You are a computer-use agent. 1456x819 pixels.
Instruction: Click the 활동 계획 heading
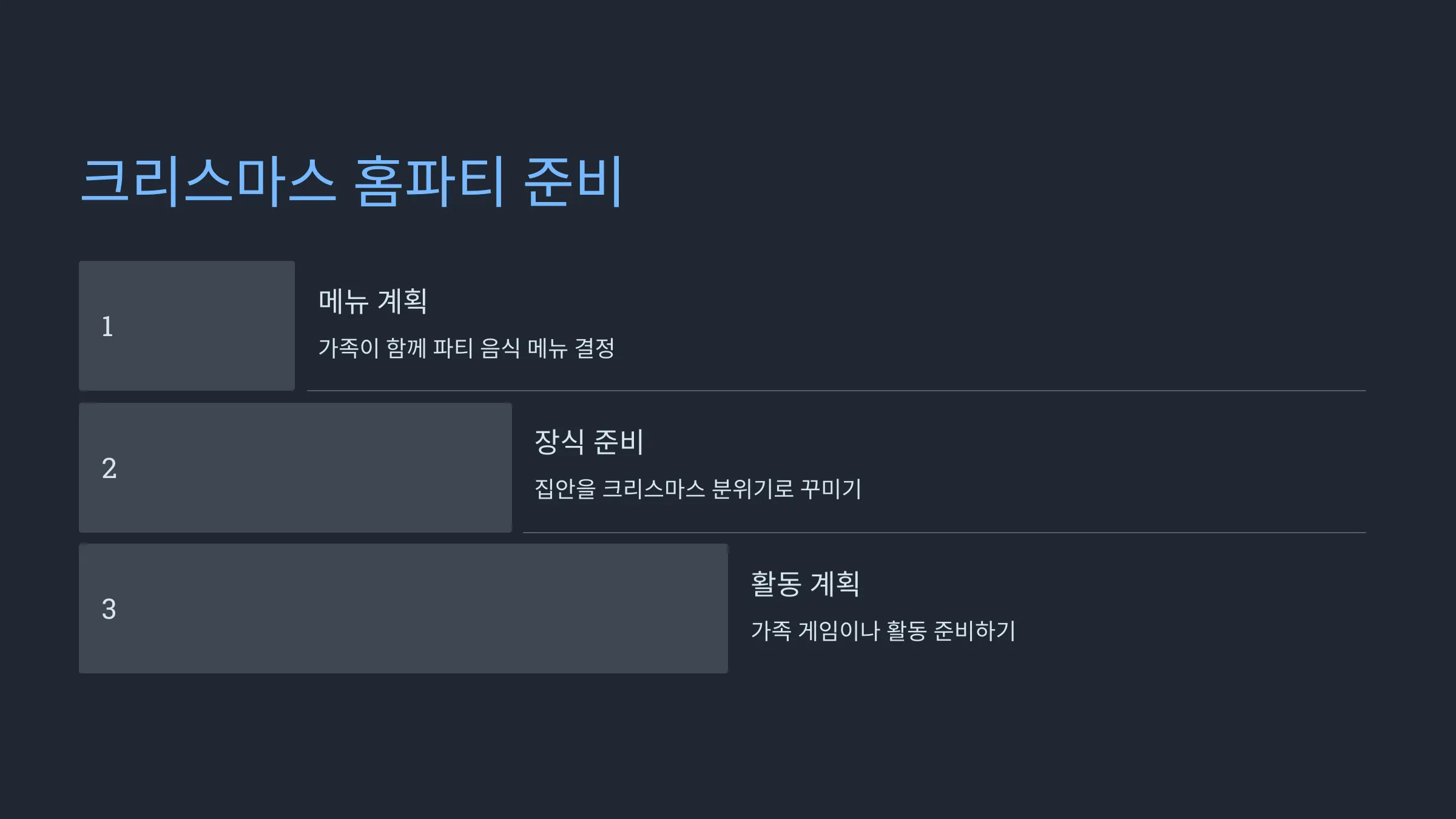pos(805,584)
